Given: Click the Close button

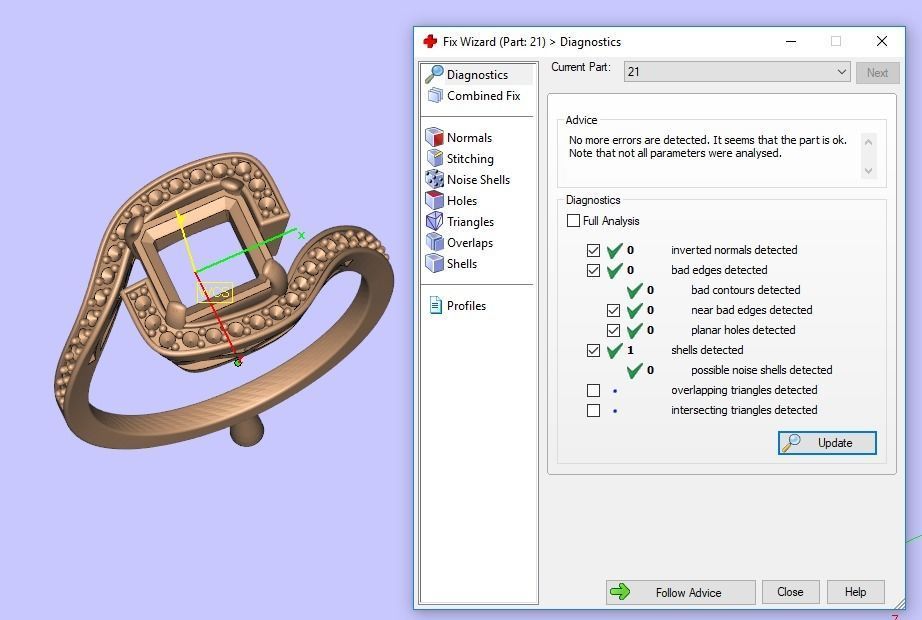Looking at the screenshot, I should click(x=790, y=592).
